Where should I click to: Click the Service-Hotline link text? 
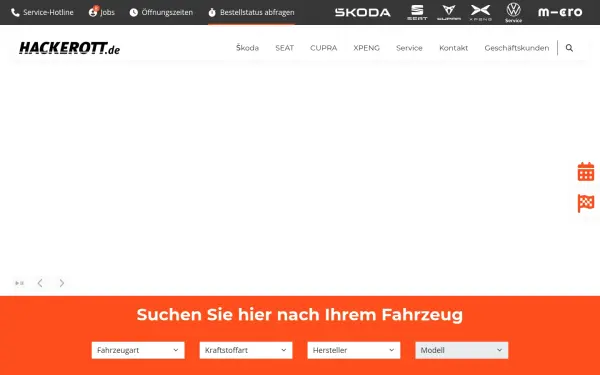pos(48,12)
